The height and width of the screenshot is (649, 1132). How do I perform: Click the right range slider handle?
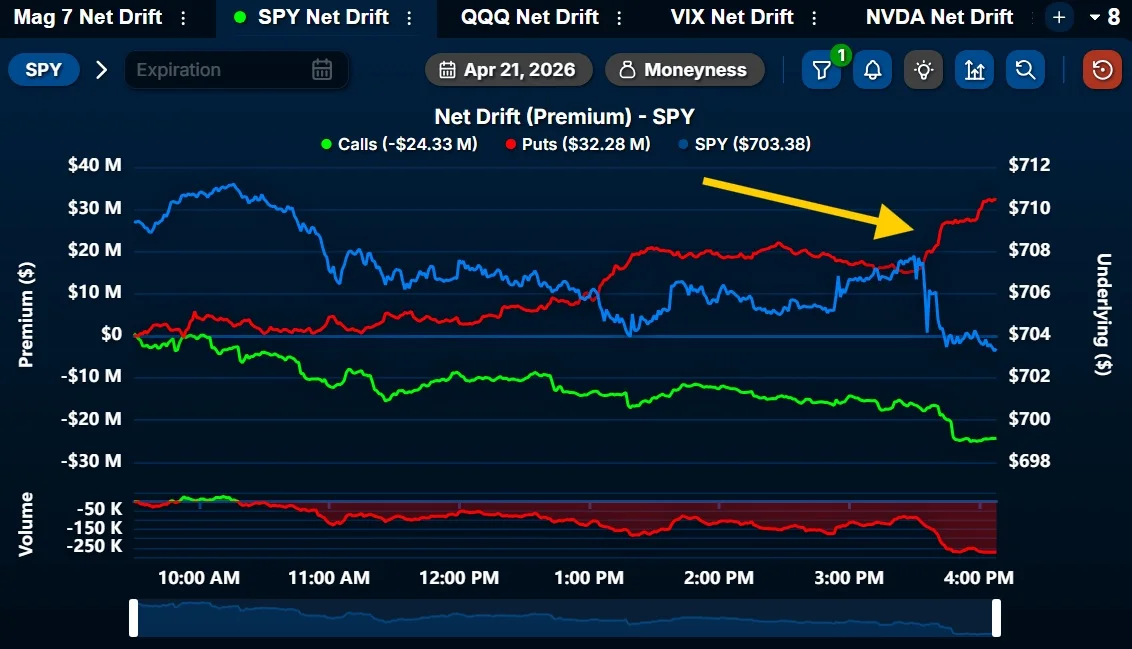pyautogui.click(x=996, y=618)
